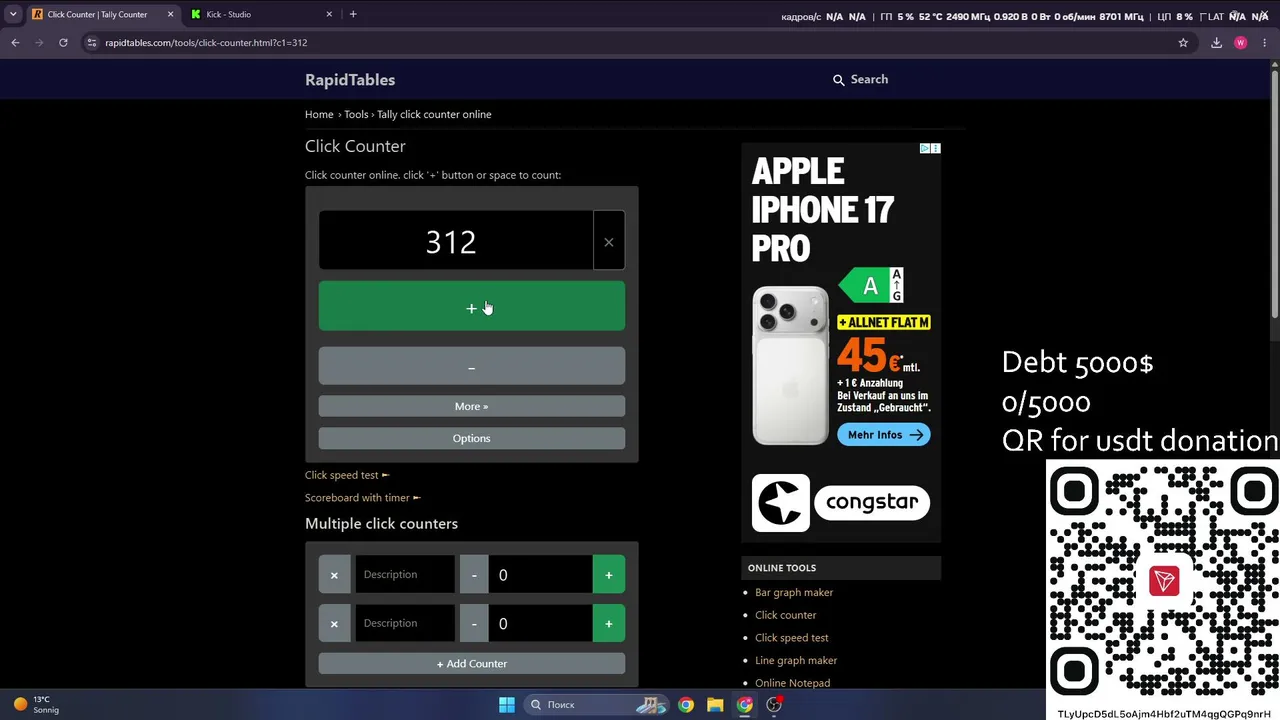1280x720 pixels.
Task: Click the RapidTables site logo
Action: (350, 80)
